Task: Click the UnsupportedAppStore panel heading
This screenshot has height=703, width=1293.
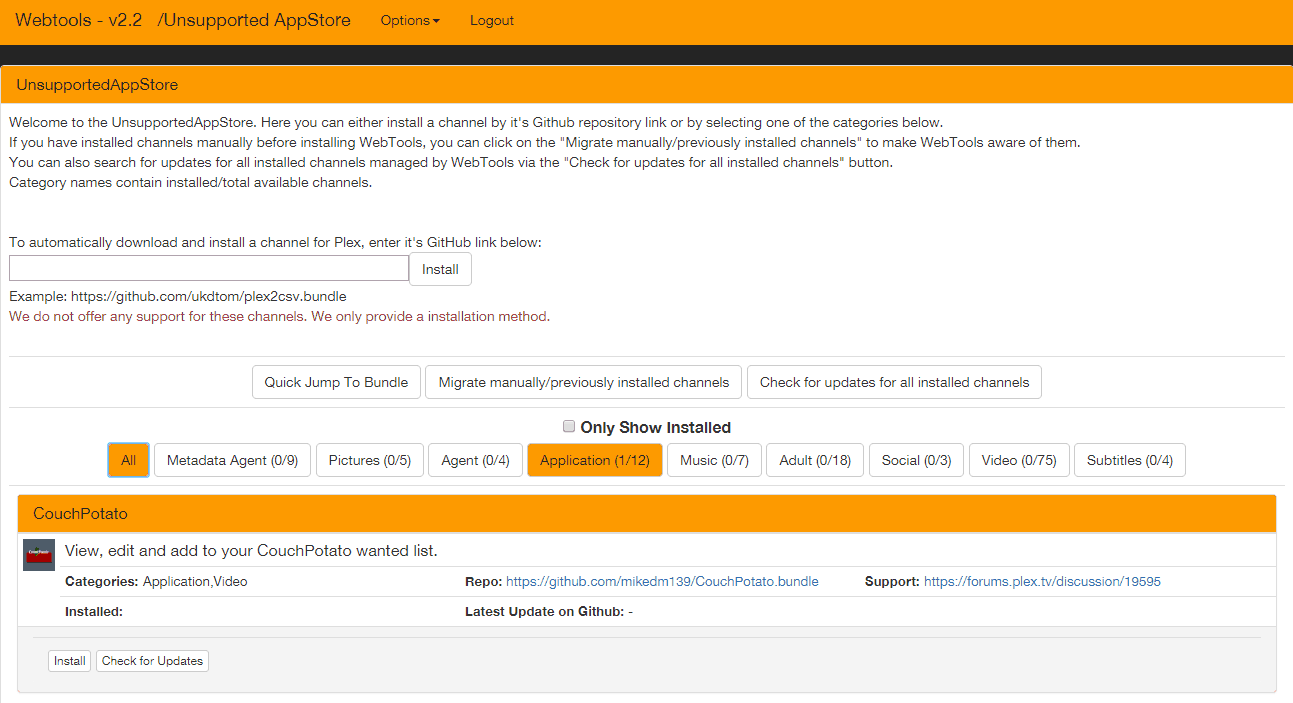Action: (646, 84)
